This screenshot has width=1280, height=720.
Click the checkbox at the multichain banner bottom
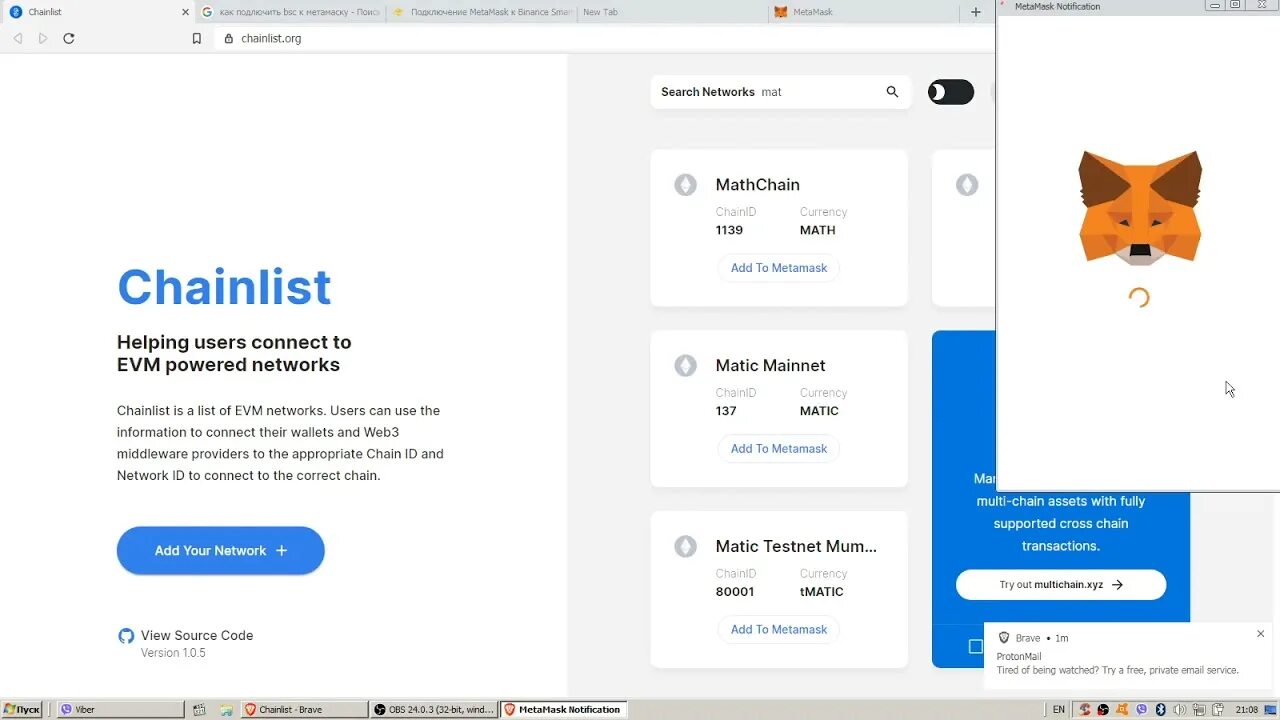975,647
